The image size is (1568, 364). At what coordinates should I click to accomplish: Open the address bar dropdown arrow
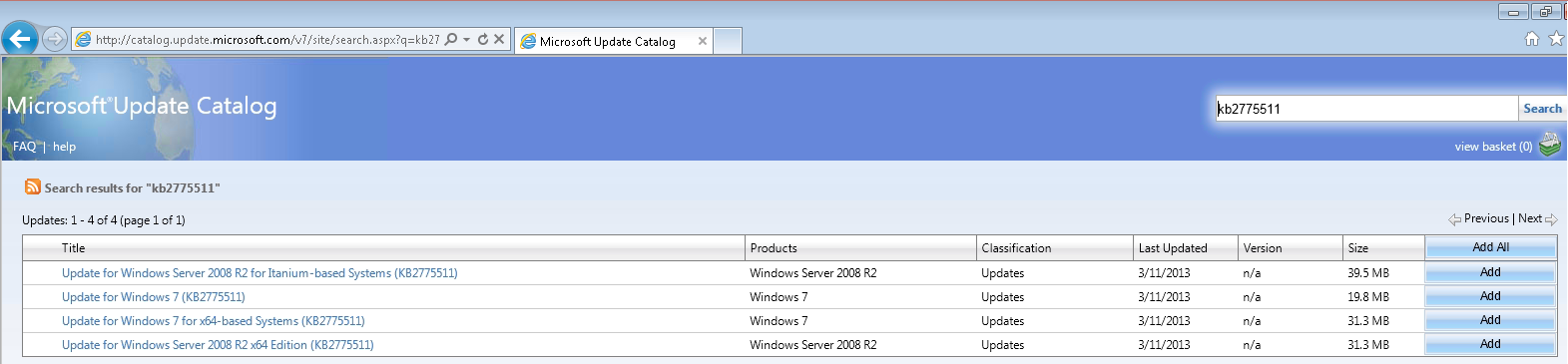tap(466, 39)
